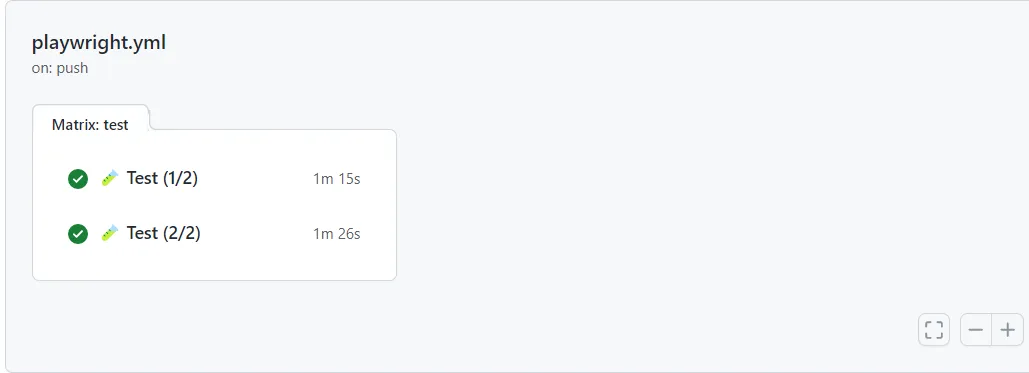Click the 'on: push' trigger text

click(60, 68)
